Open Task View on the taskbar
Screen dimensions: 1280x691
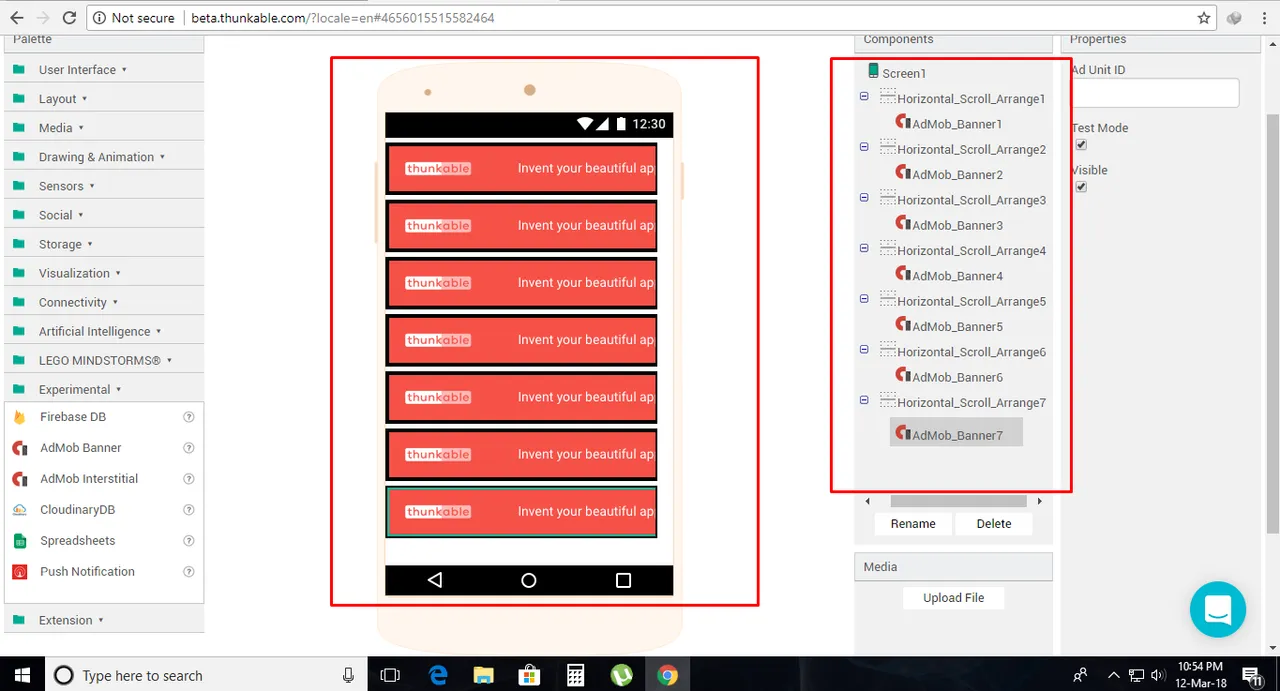(x=390, y=675)
